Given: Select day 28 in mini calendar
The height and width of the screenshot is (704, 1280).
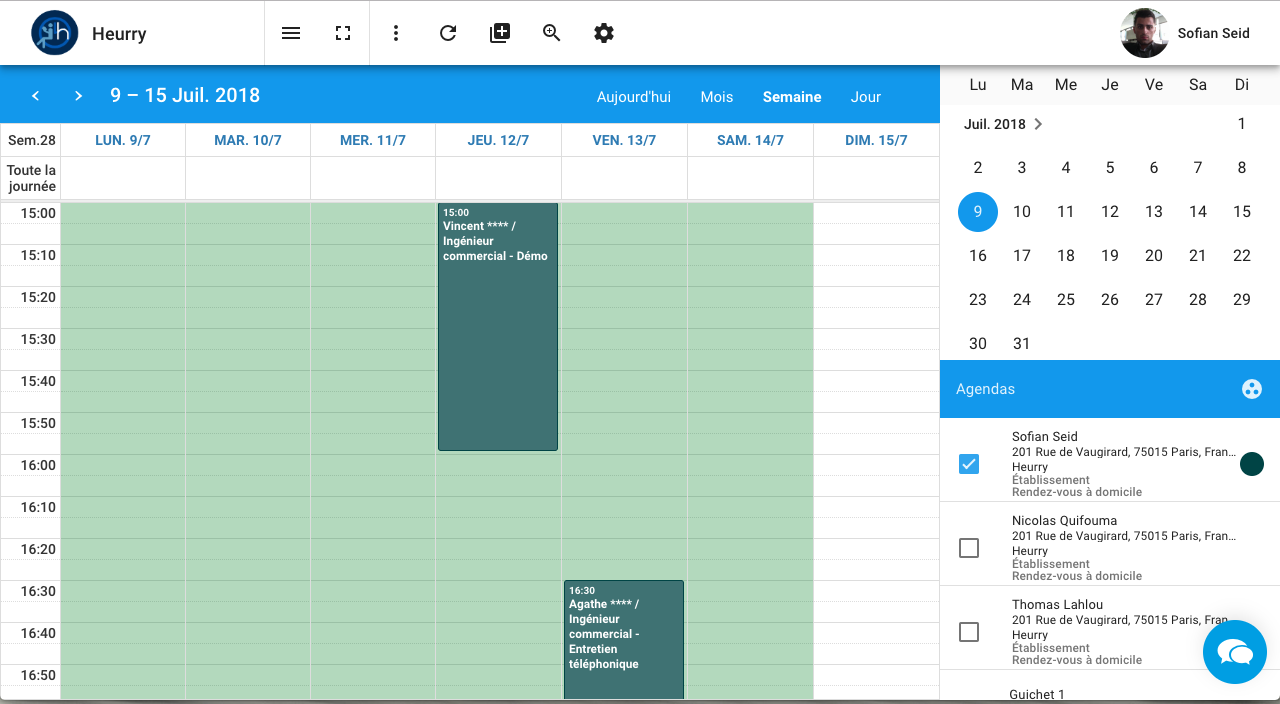Looking at the screenshot, I should pyautogui.click(x=1198, y=300).
